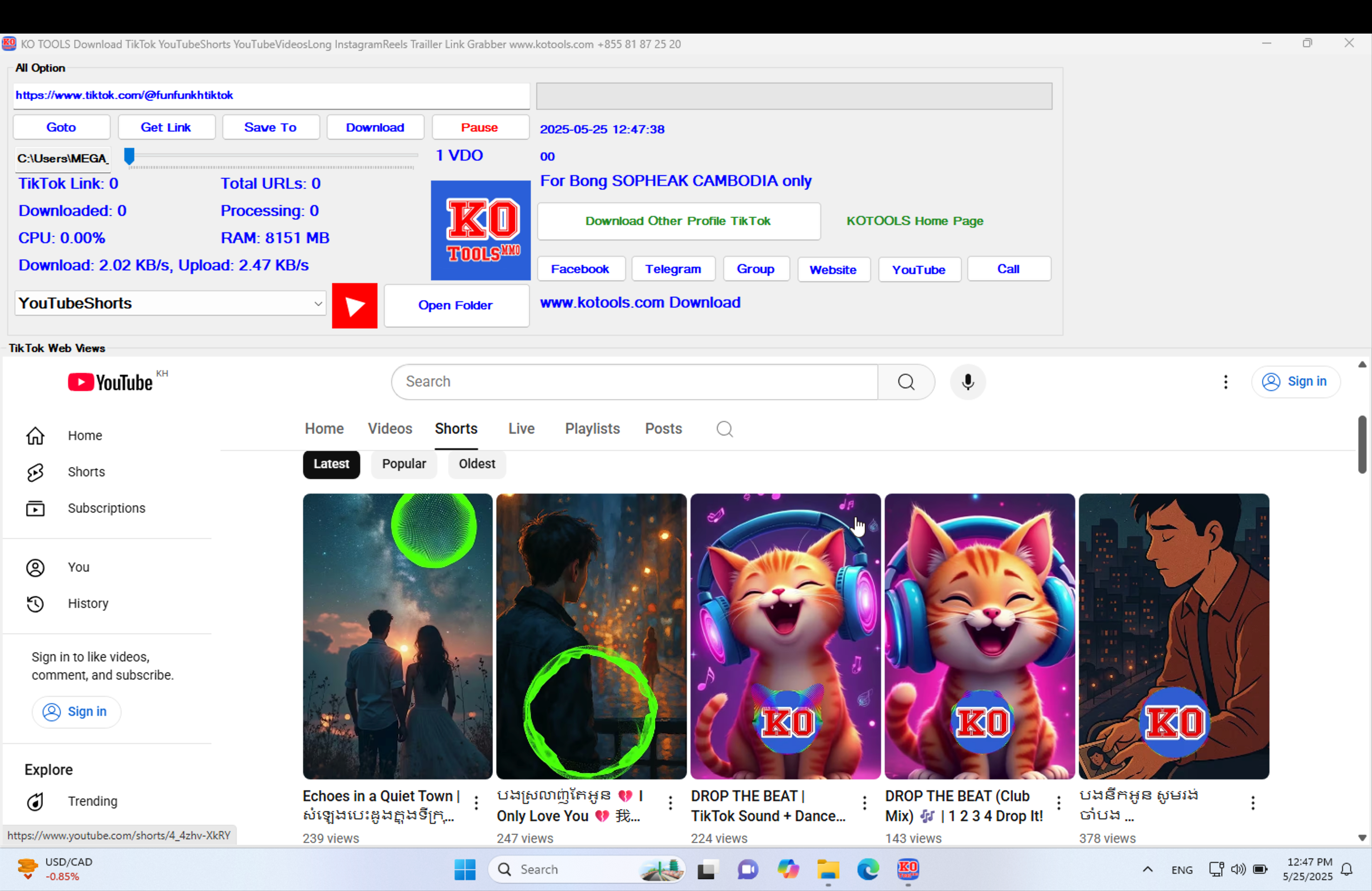Viewport: 1372px width, 891px height.
Task: Click the C:\Users\MEGA_ save path field
Action: pyautogui.click(x=62, y=159)
